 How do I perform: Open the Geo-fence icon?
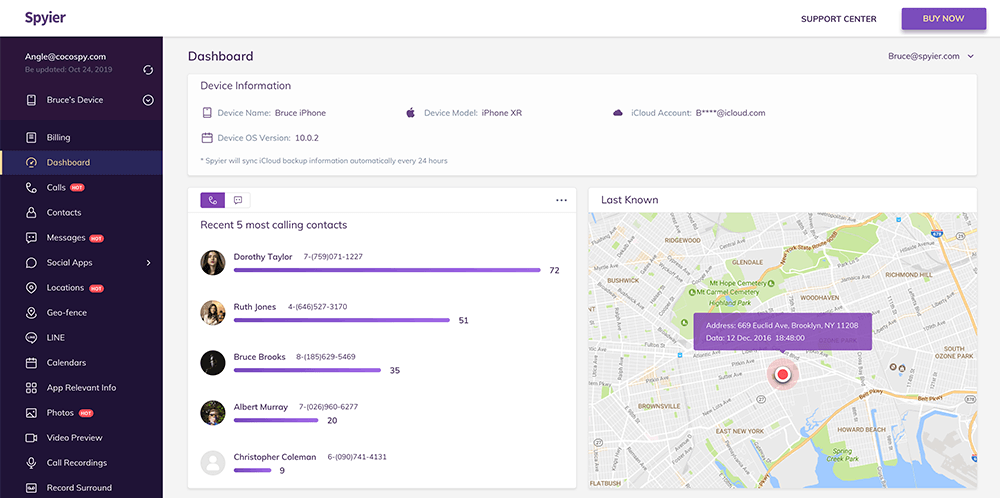(31, 312)
